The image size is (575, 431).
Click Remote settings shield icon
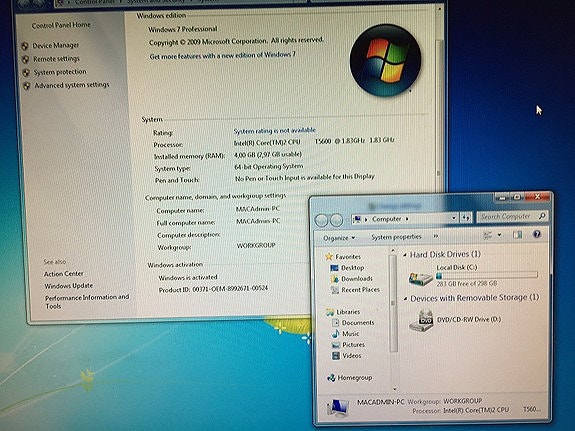click(x=25, y=59)
